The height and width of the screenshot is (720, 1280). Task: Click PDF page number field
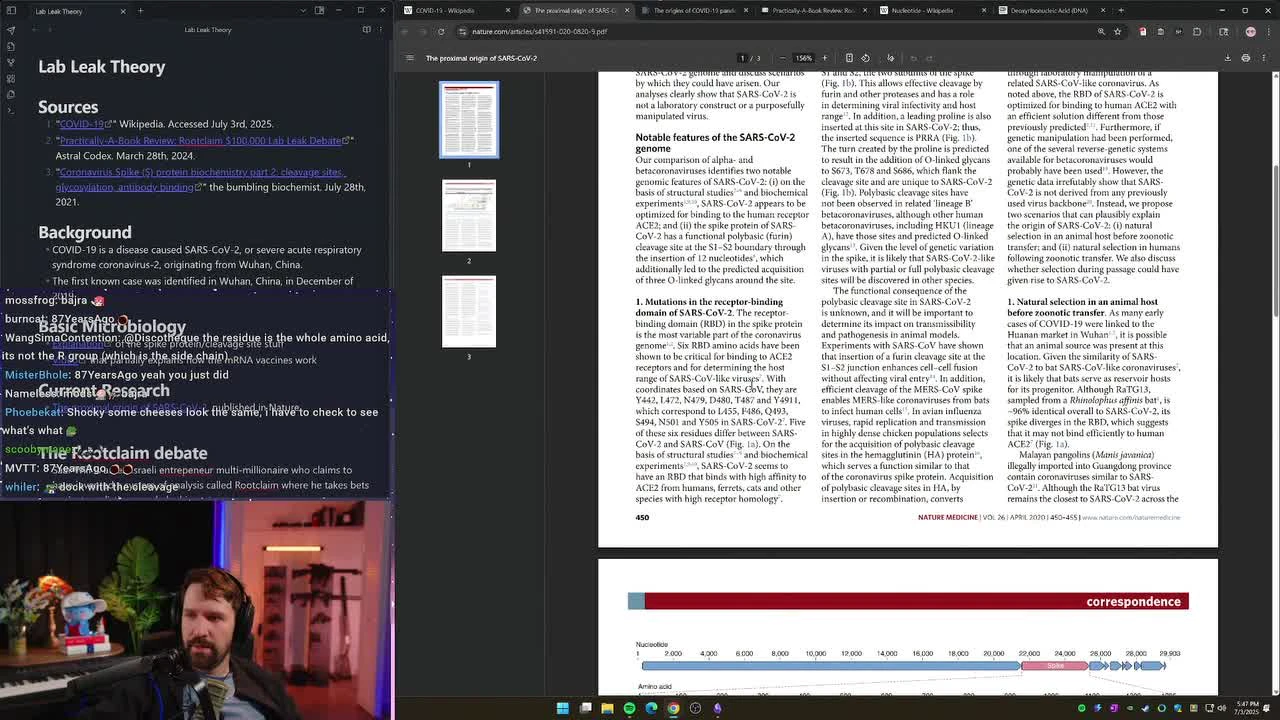(x=742, y=58)
